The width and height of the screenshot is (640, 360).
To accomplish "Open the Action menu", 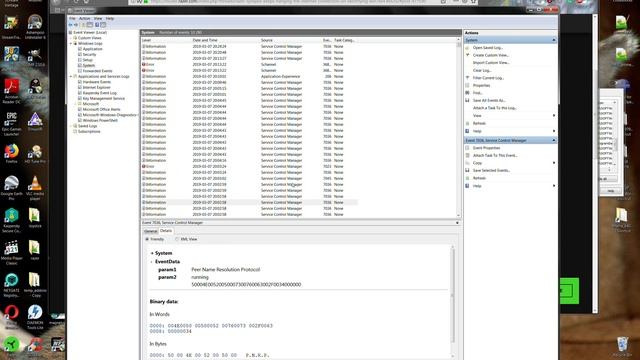I will pos(84,18).
